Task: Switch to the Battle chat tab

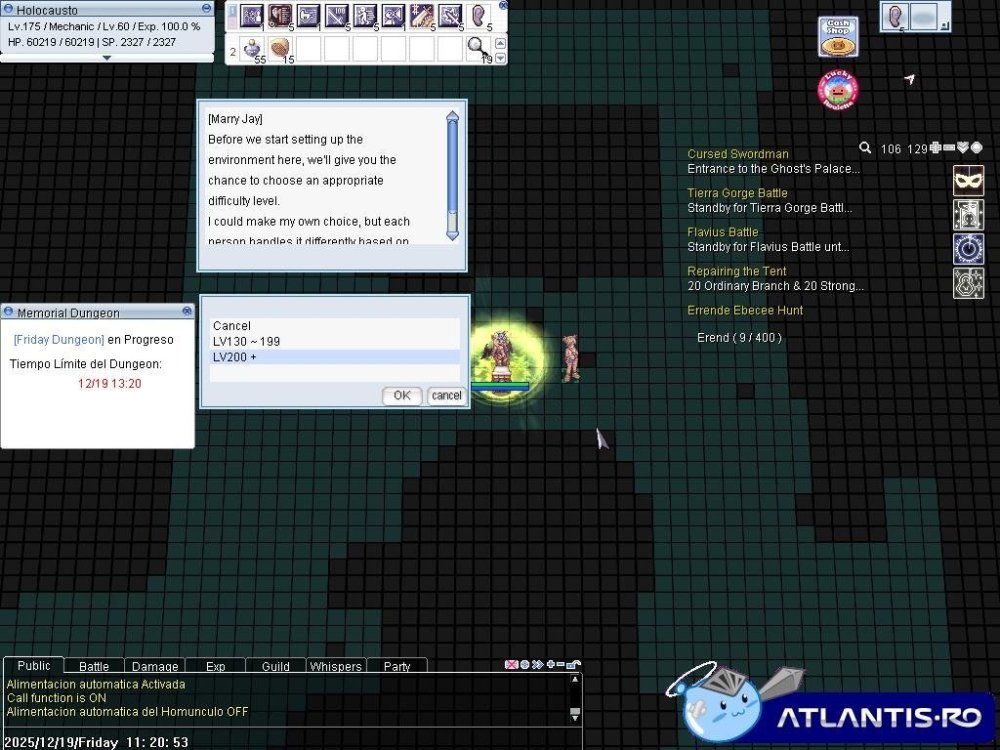Action: click(x=94, y=666)
